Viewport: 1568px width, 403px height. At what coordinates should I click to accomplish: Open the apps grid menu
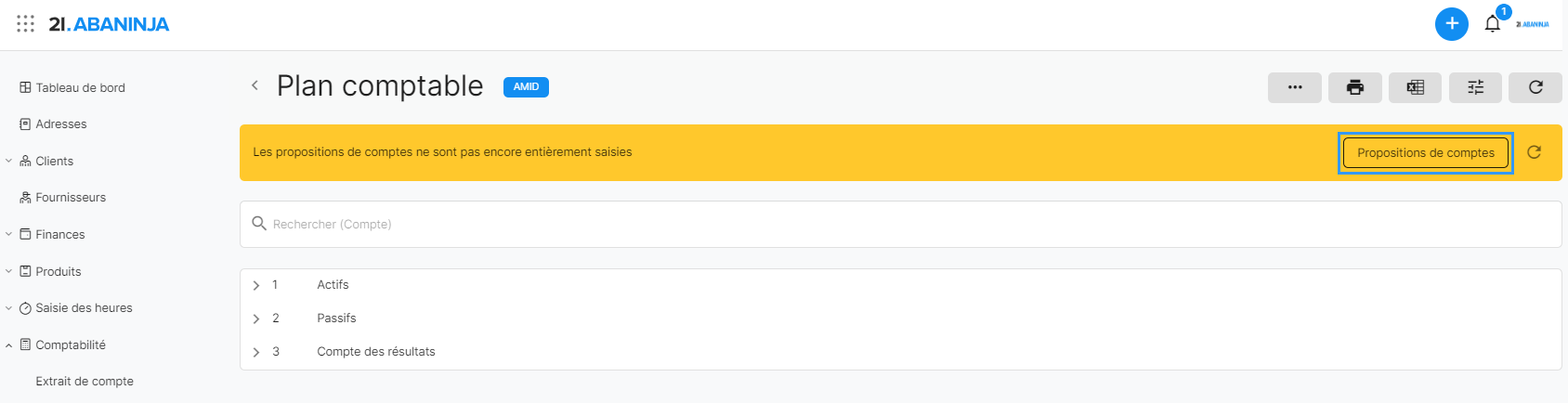(26, 24)
